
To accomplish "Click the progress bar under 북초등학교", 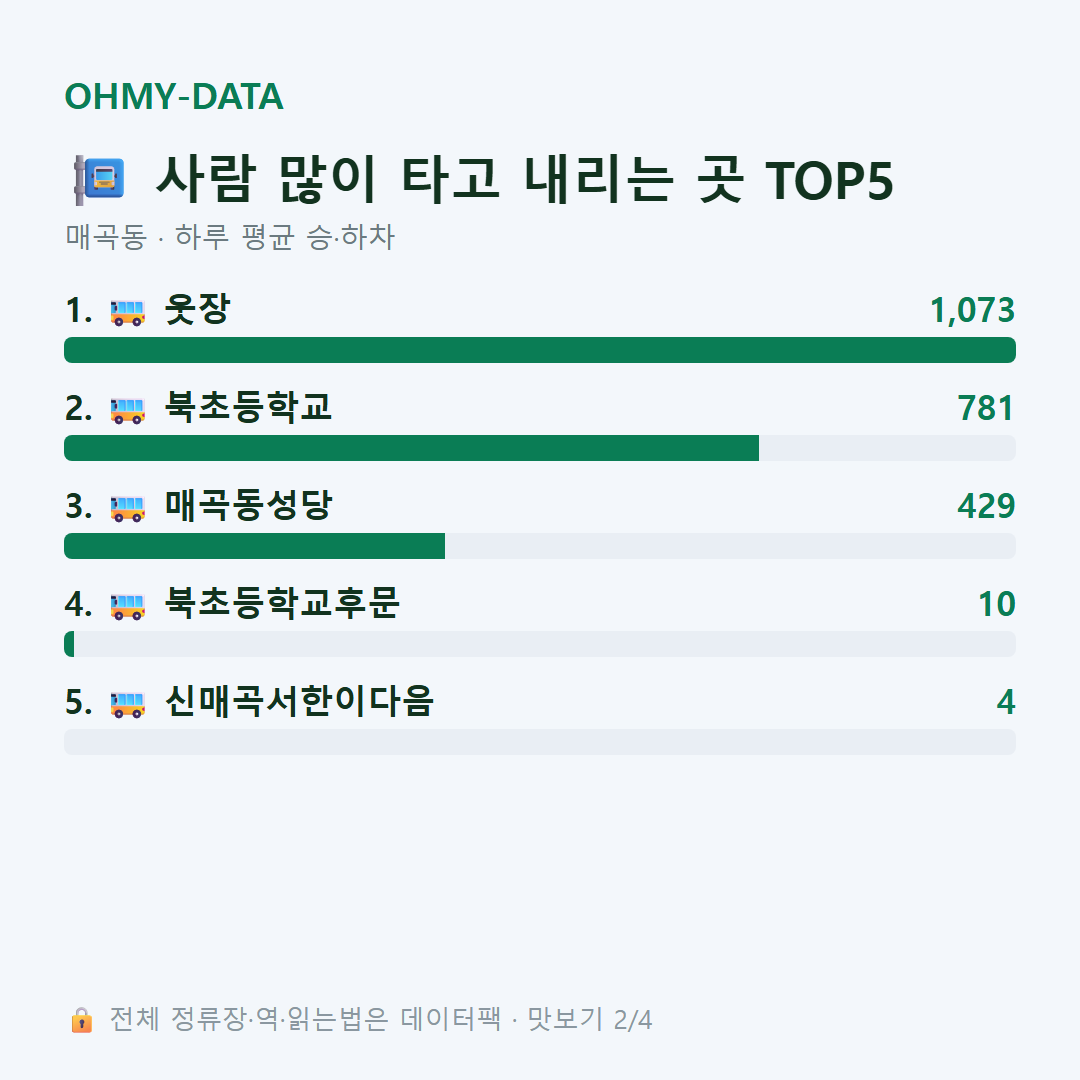I will pyautogui.click(x=540, y=448).
